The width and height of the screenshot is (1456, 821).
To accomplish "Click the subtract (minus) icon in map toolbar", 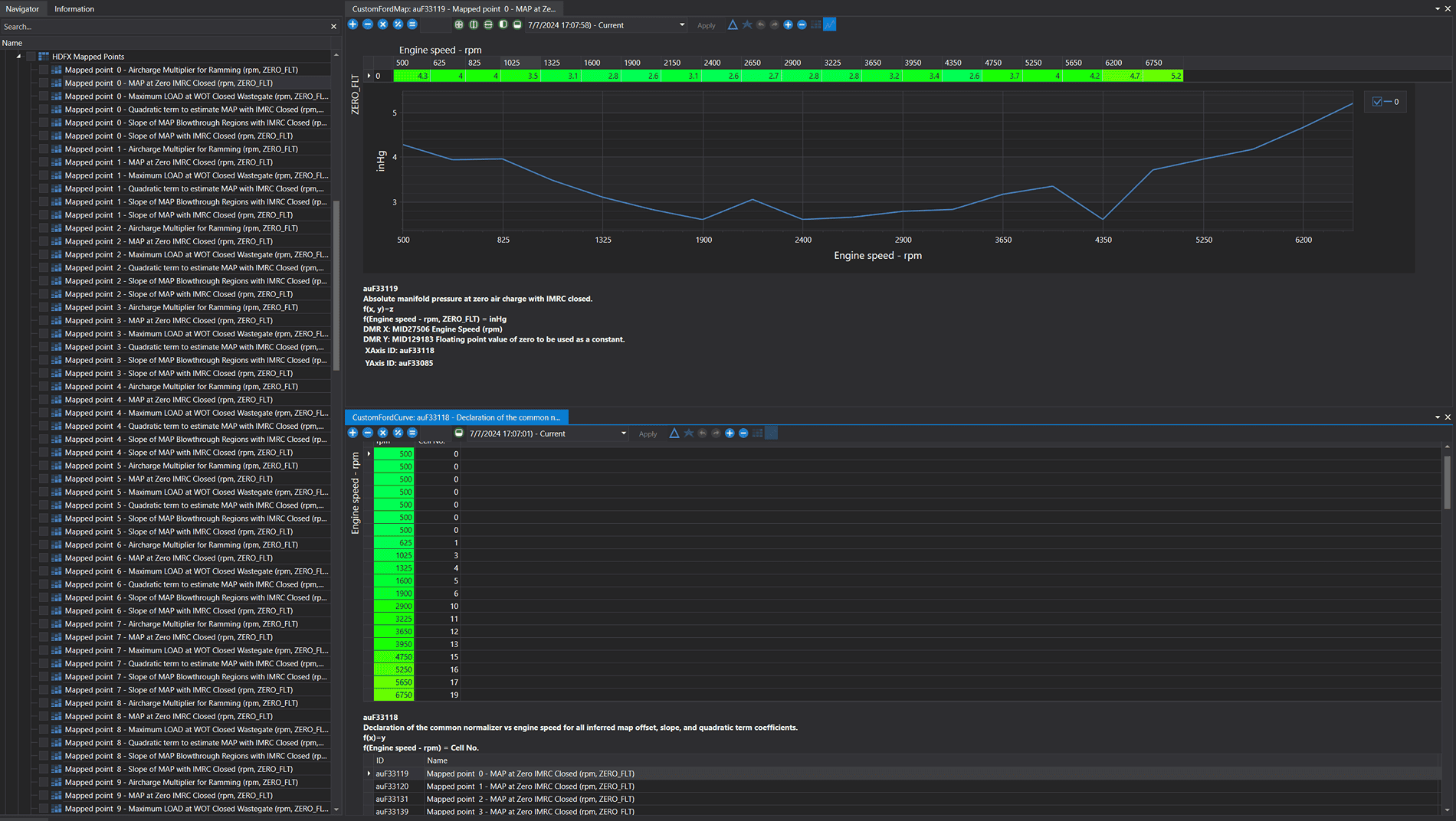I will pos(368,25).
